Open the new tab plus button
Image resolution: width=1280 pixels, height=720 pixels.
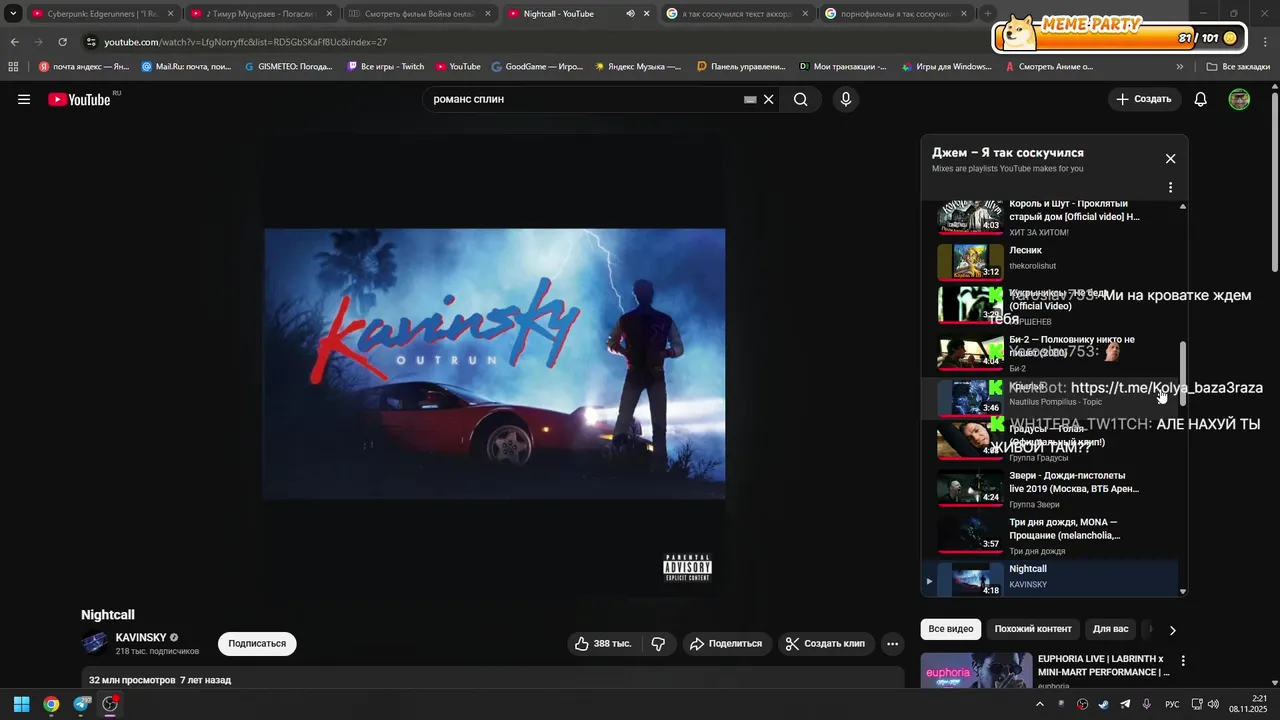[988, 14]
